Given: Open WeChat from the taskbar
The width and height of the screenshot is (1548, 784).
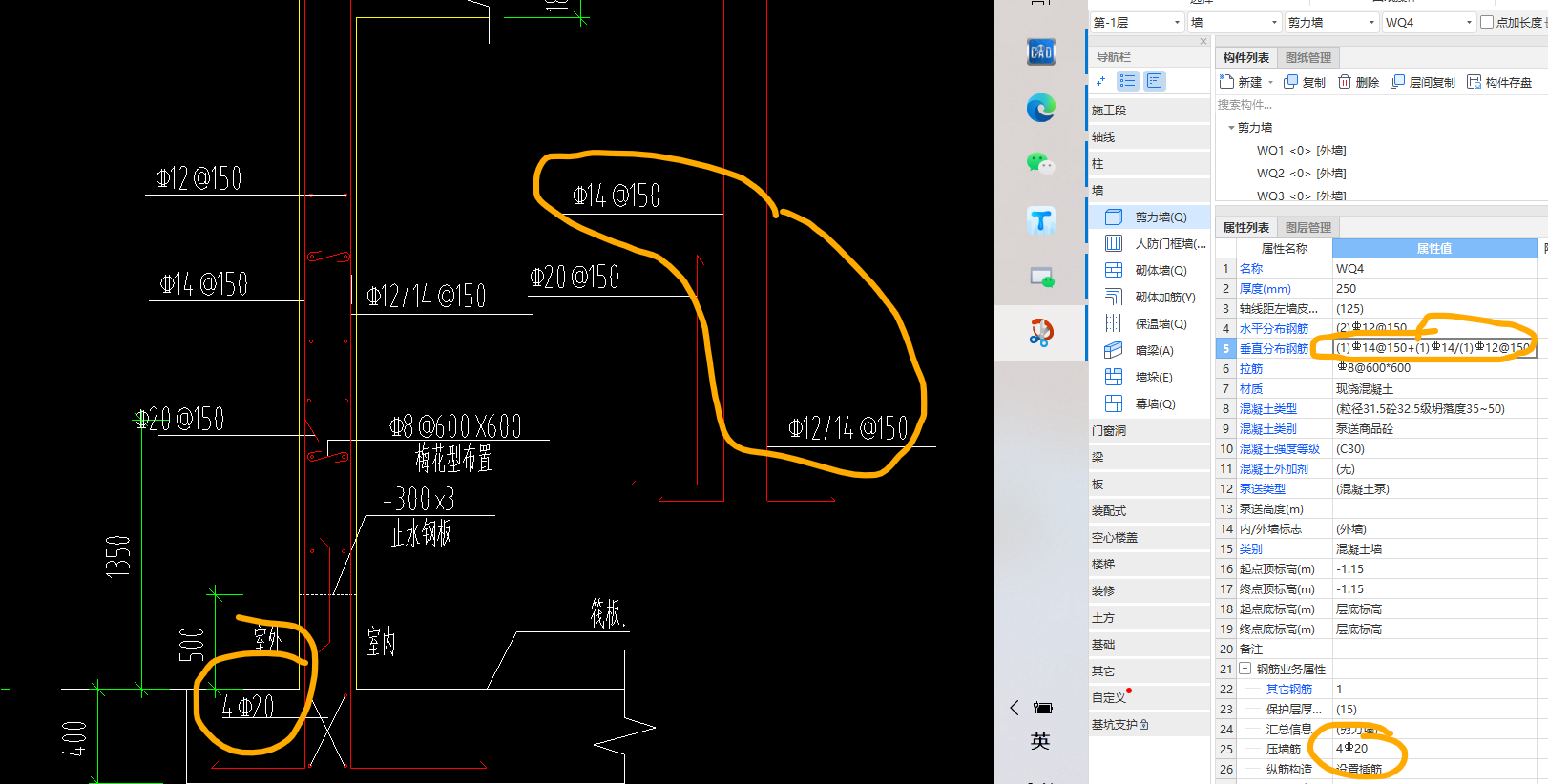Looking at the screenshot, I should pos(1040,164).
